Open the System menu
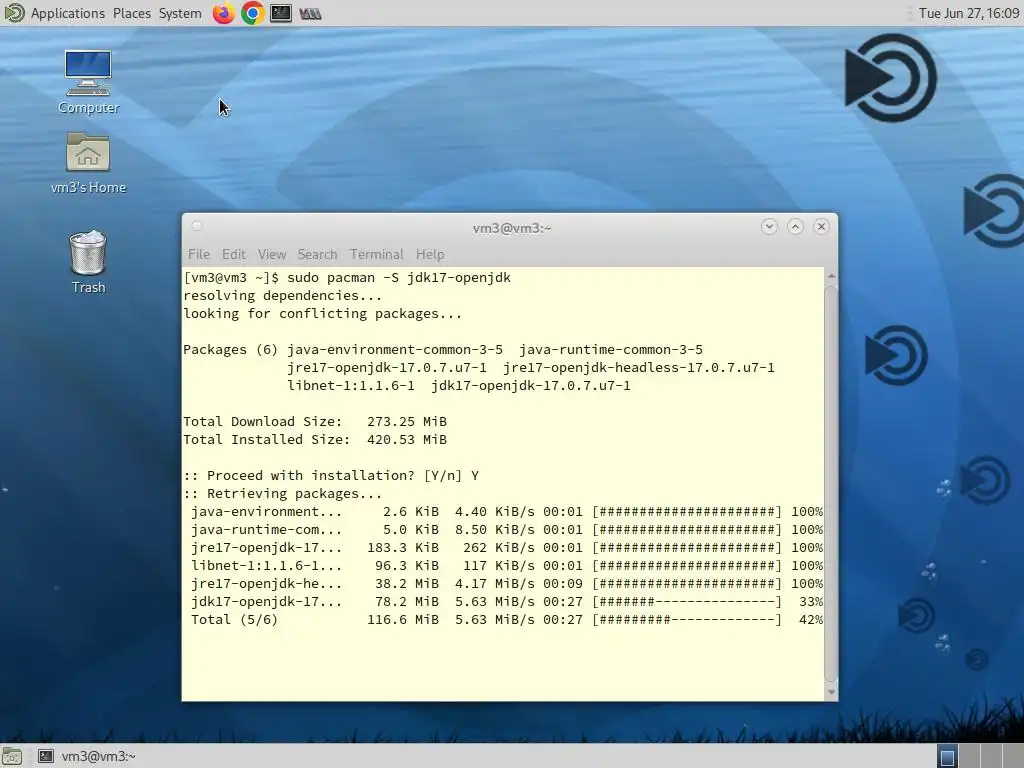Viewport: 1024px width, 768px height. point(180,13)
